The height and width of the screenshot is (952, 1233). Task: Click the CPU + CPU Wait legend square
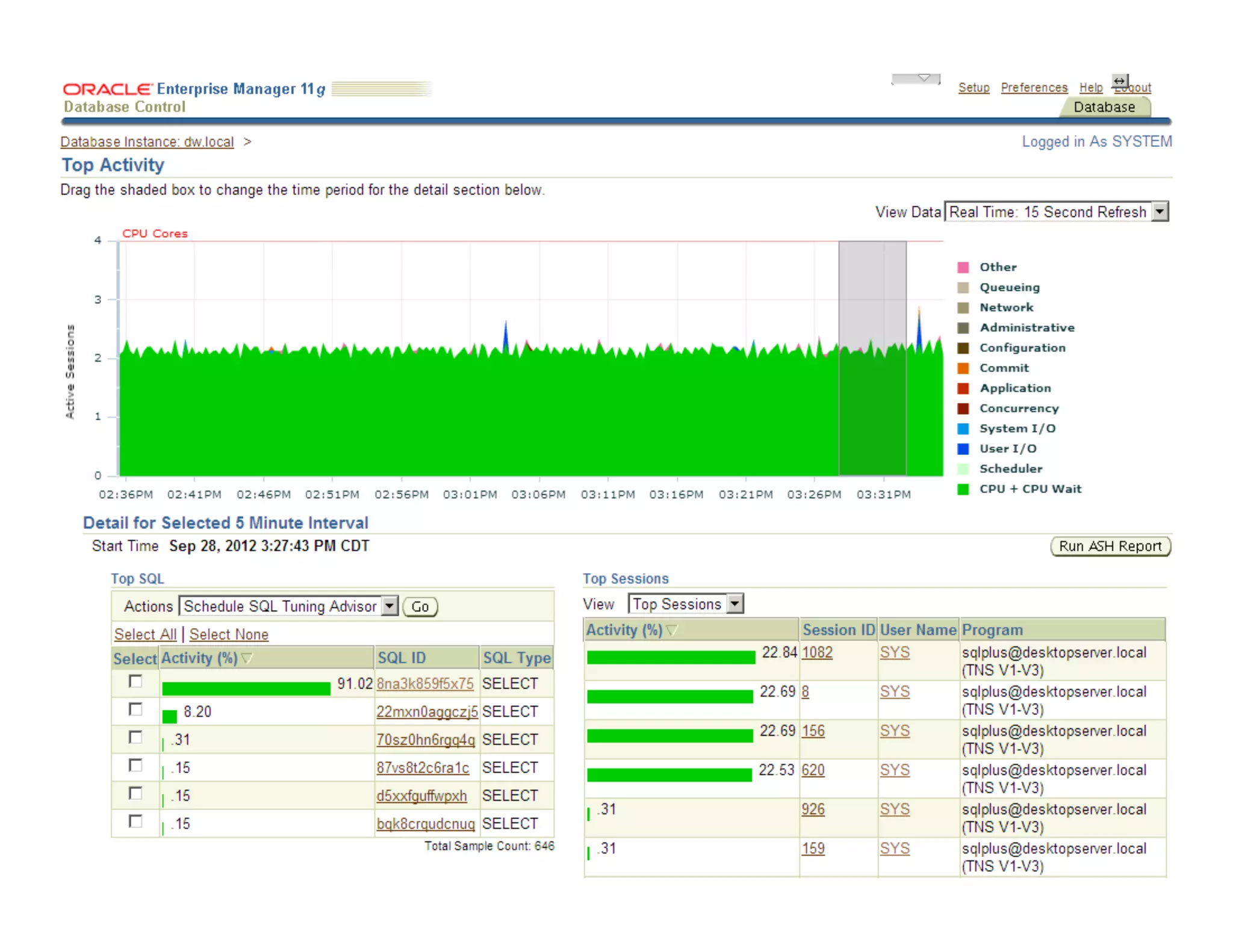[x=963, y=489]
